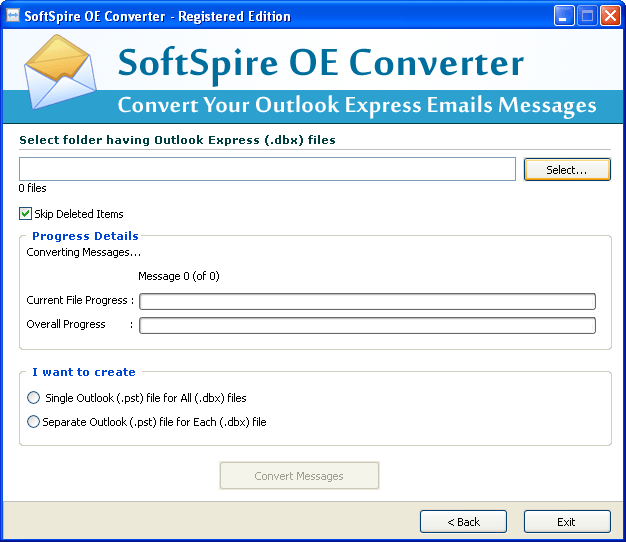Click the 'Message 0 (of 0)' status text
This screenshot has width=626, height=542.
tap(178, 276)
